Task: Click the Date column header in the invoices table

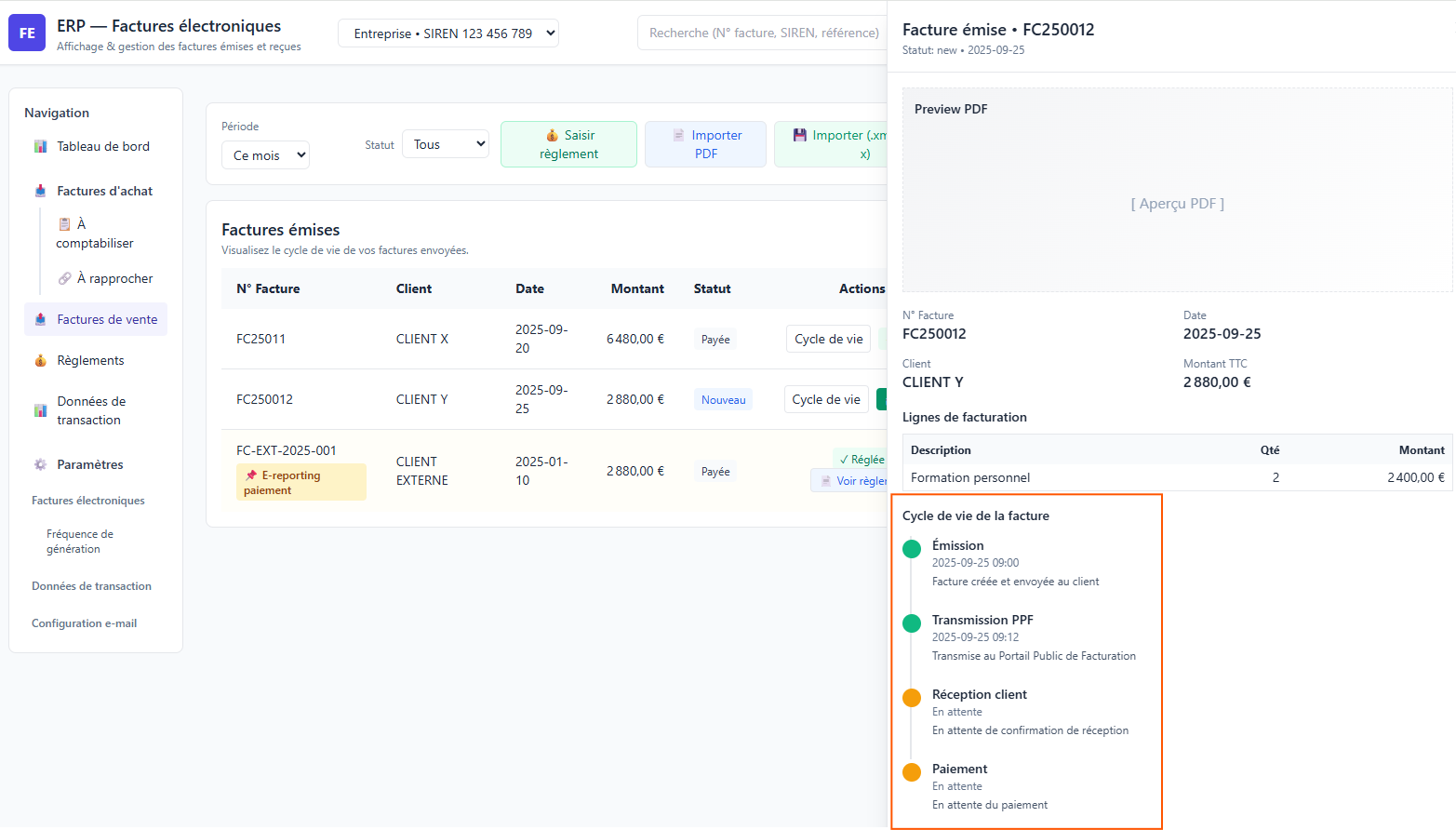Action: (x=530, y=288)
